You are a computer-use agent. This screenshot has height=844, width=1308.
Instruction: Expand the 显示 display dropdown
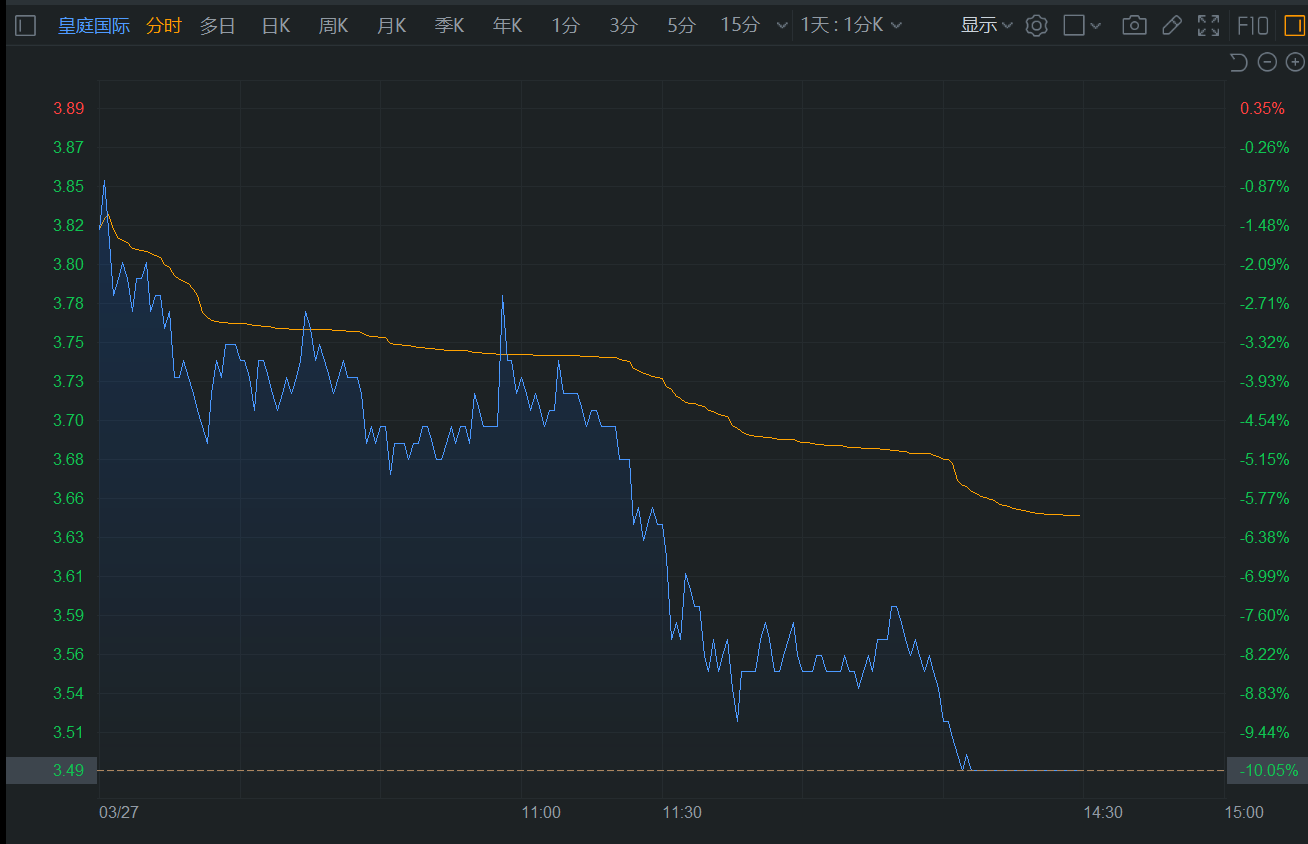(x=986, y=26)
